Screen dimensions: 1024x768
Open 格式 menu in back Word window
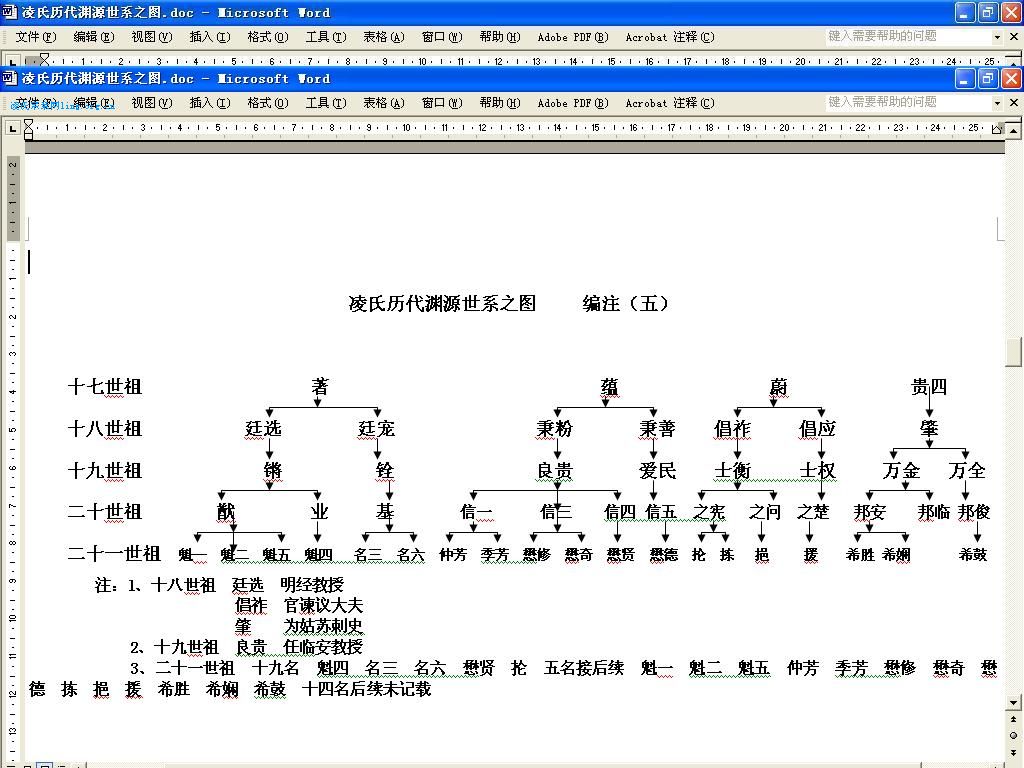(268, 37)
